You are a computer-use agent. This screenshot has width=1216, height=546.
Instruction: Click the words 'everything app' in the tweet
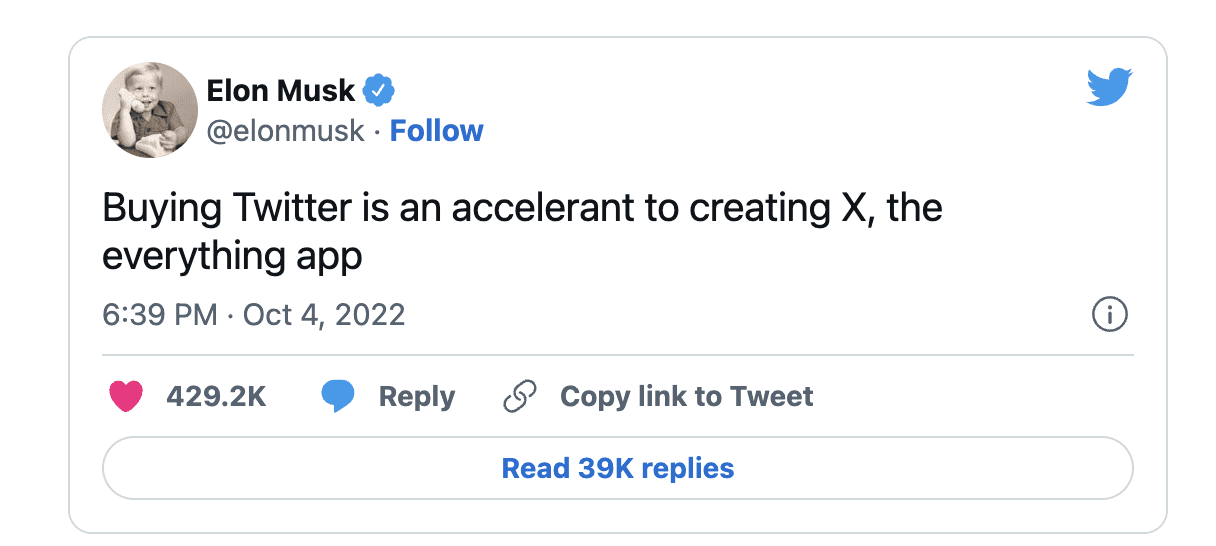tap(232, 257)
